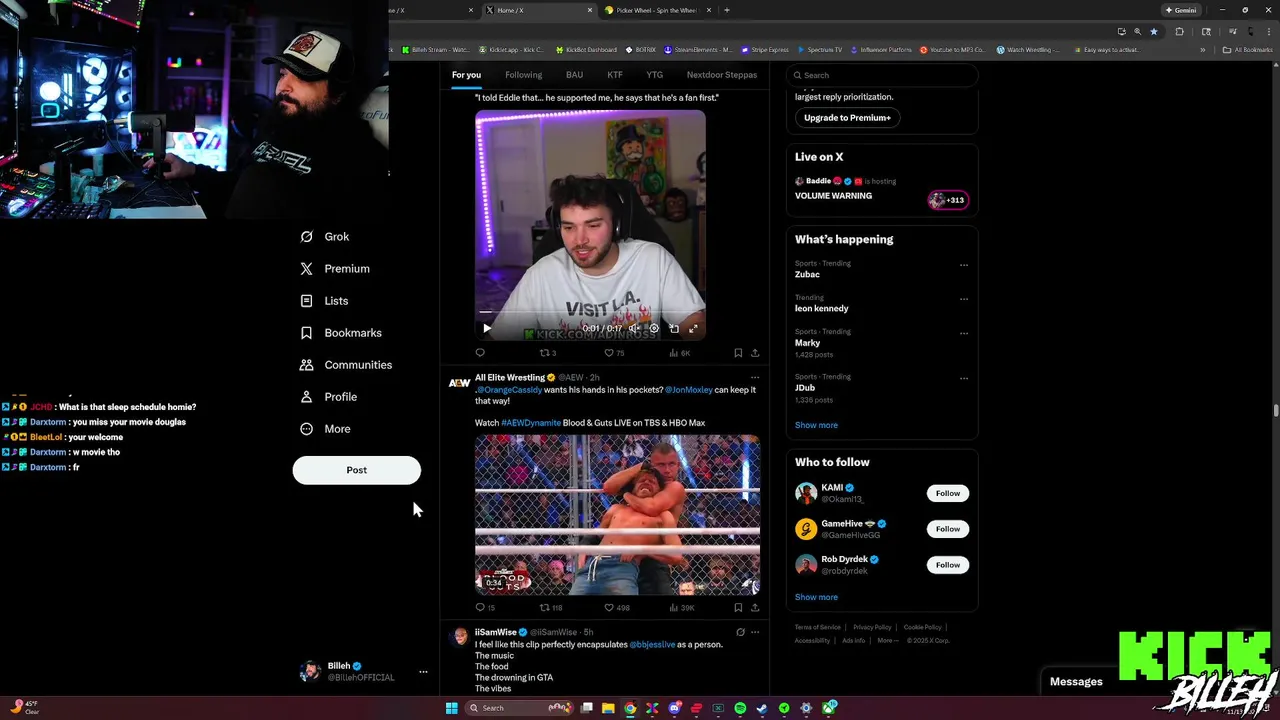The width and height of the screenshot is (1280, 720).
Task: Toggle fullscreen on Adin Ross video
Action: 693,328
